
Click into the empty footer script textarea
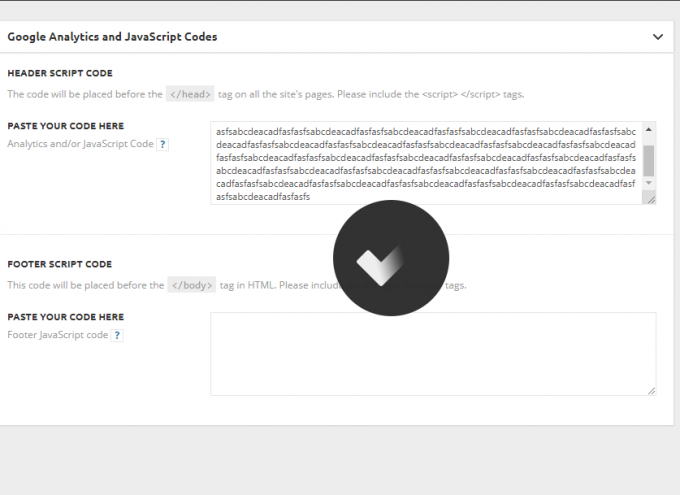click(433, 354)
